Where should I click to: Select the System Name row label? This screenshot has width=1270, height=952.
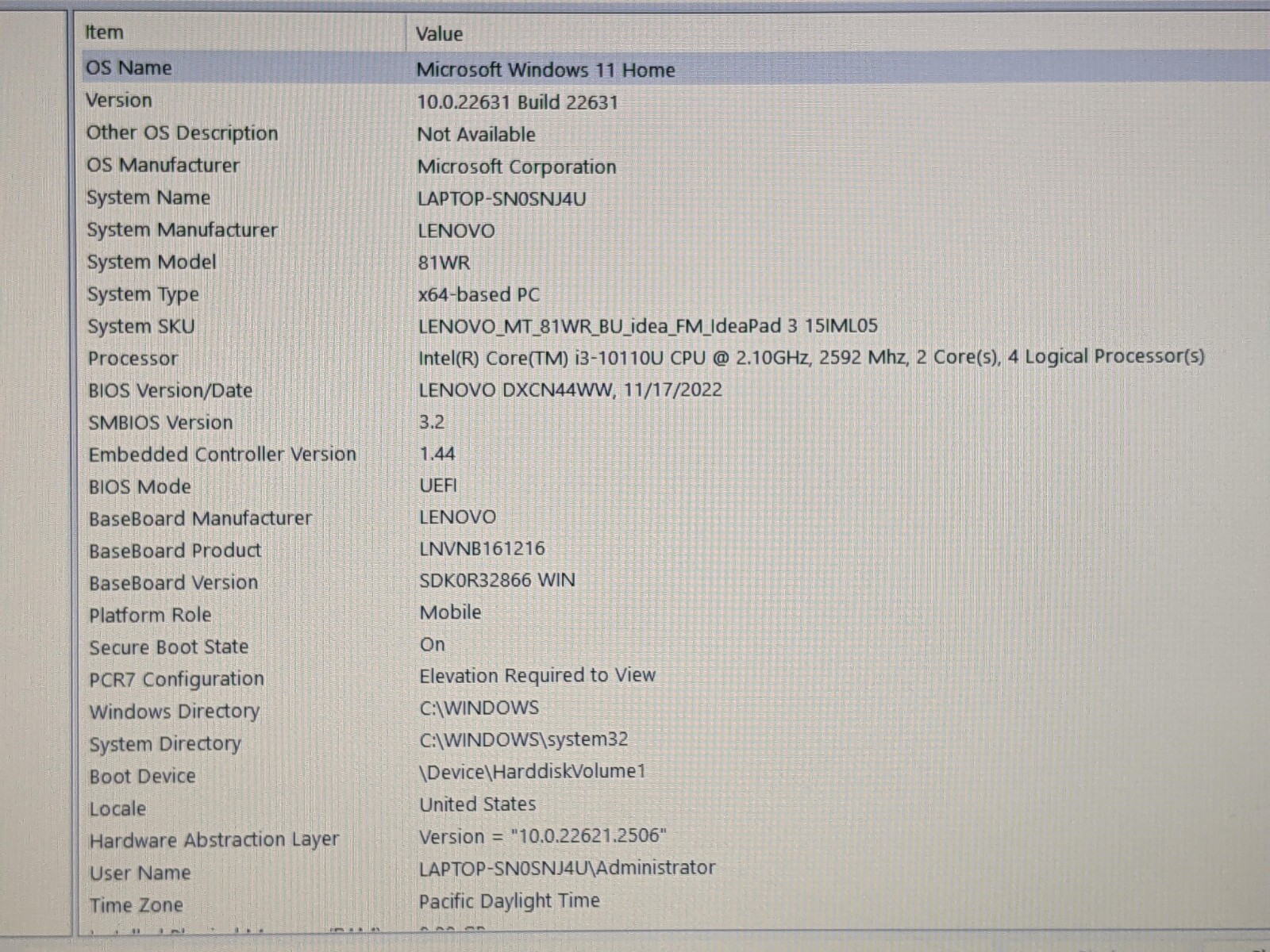point(148,198)
